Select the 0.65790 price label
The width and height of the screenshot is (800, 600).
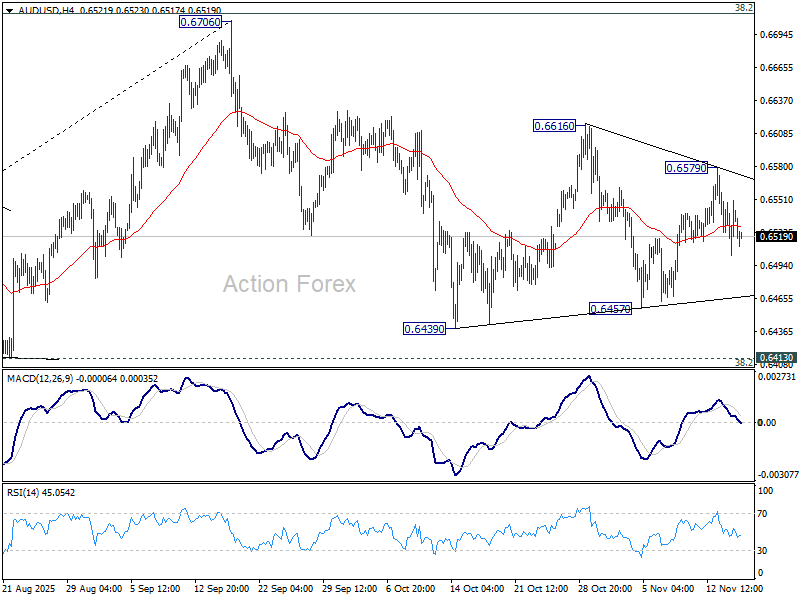[687, 168]
